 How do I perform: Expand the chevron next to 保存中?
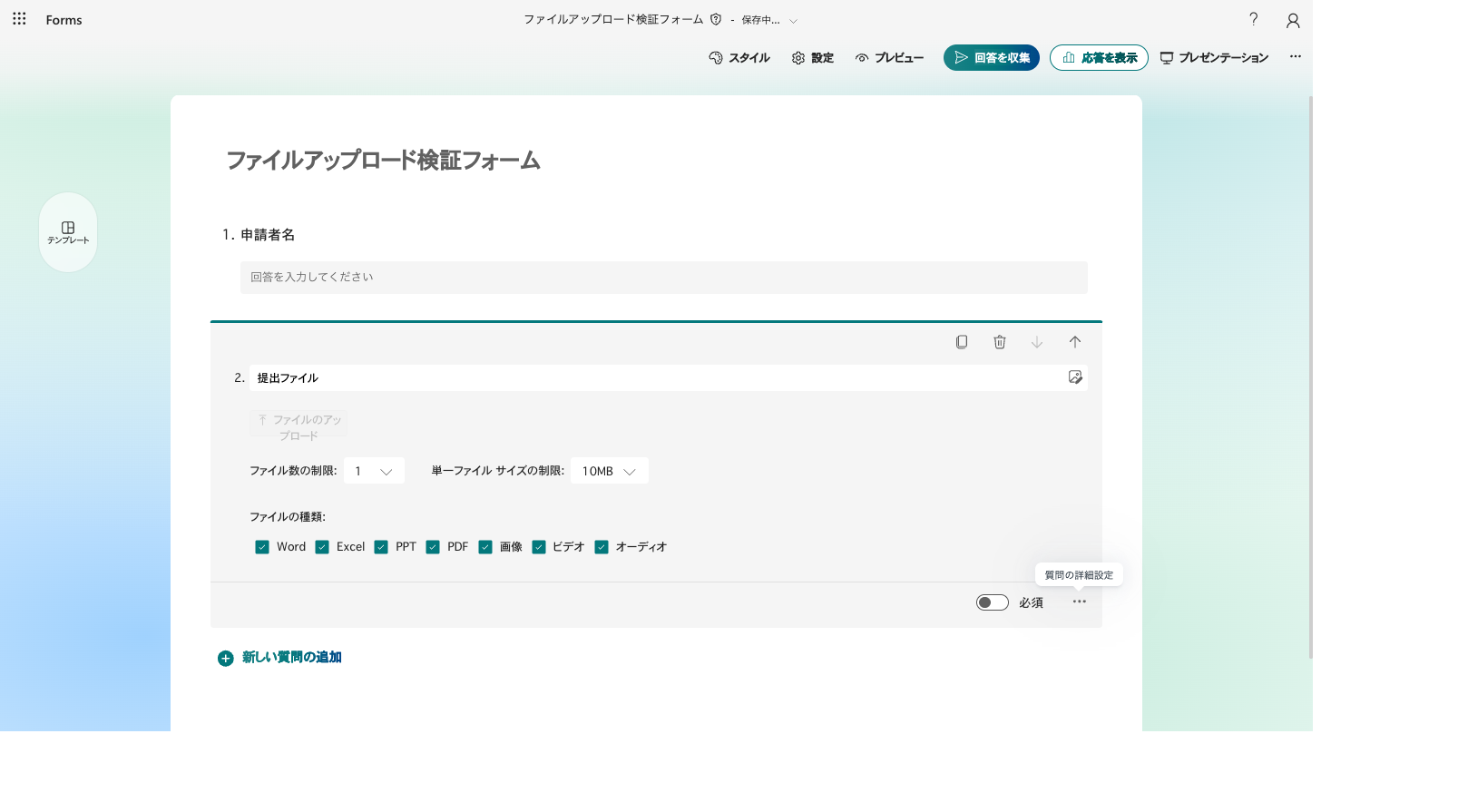point(793,20)
